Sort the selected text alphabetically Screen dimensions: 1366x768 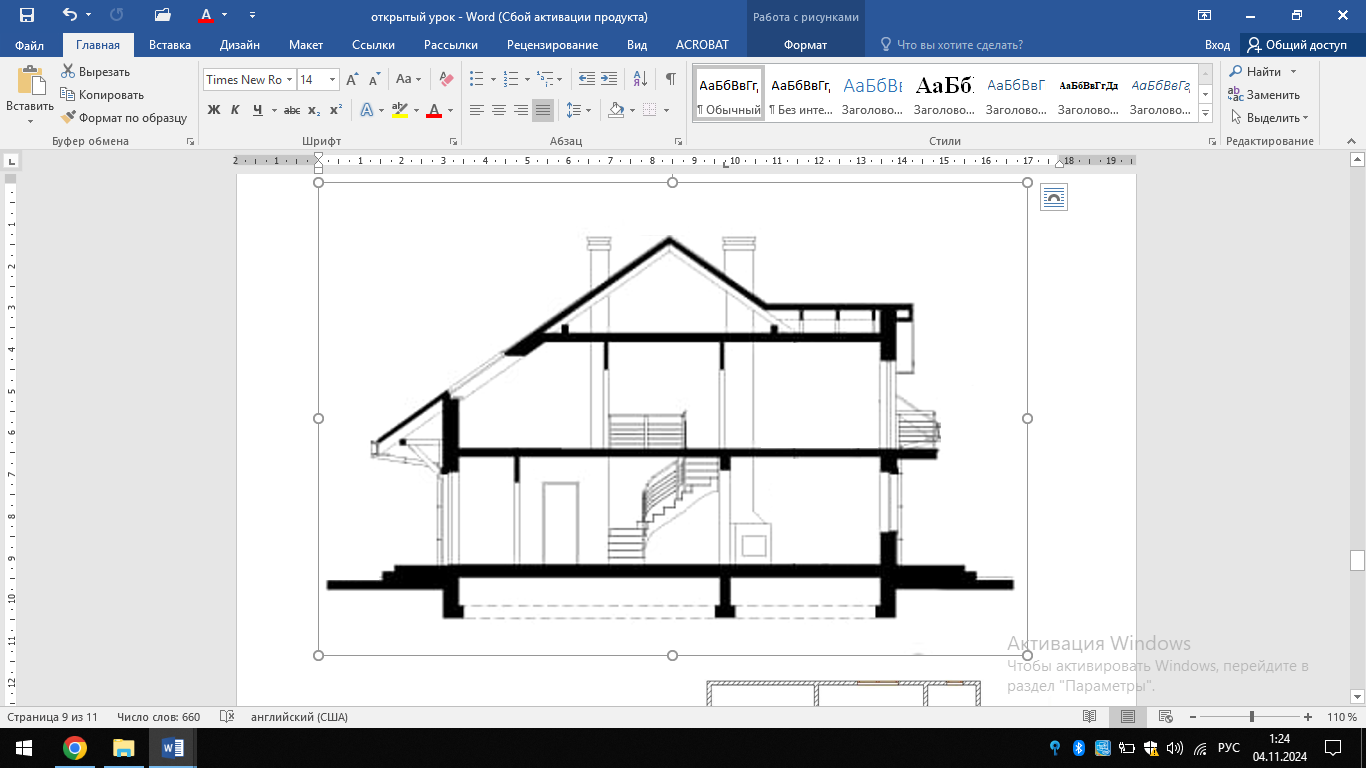[x=641, y=79]
